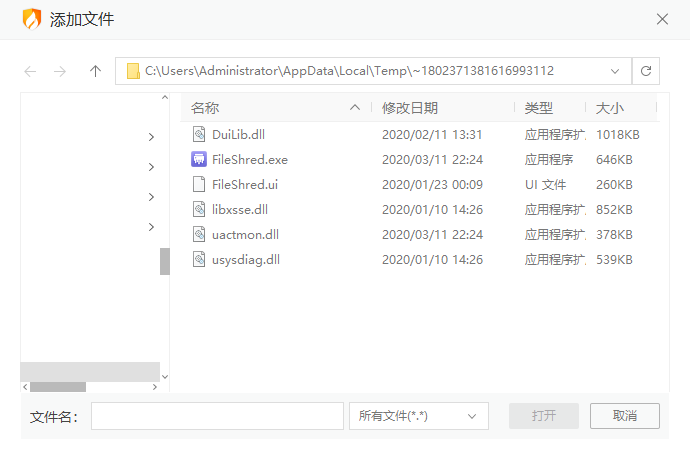Click the 539KB size value

(614, 260)
